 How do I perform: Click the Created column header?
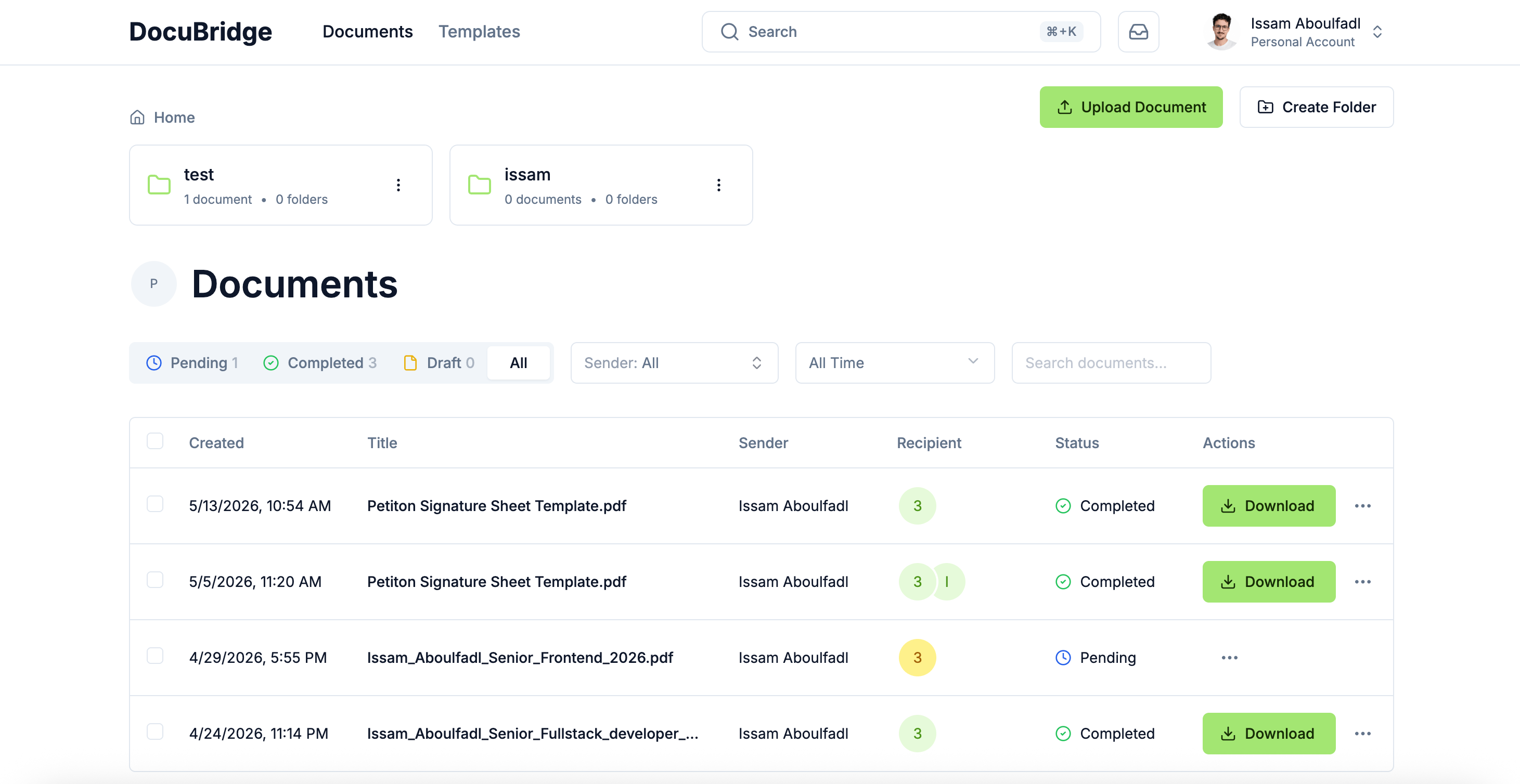coord(216,443)
